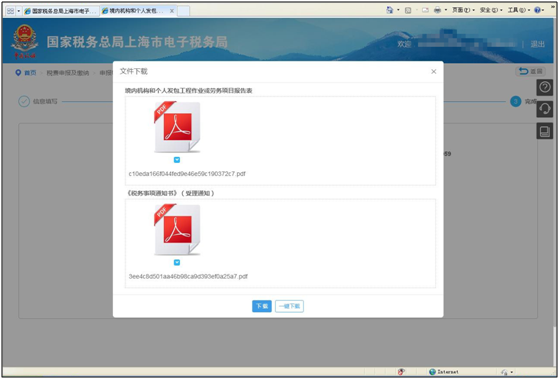Viewport: 560px width, 379px height.
Task: Go to 税费申报及缴纳 in the breadcrumb
Action: coord(68,73)
